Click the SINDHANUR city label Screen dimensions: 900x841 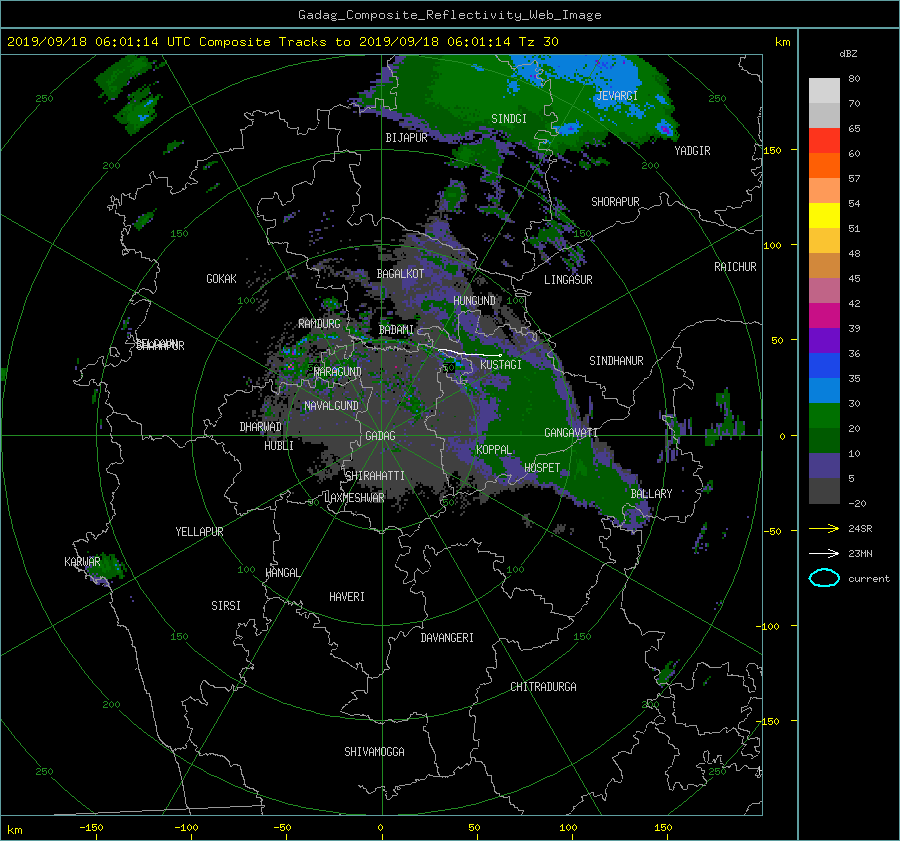coord(616,361)
